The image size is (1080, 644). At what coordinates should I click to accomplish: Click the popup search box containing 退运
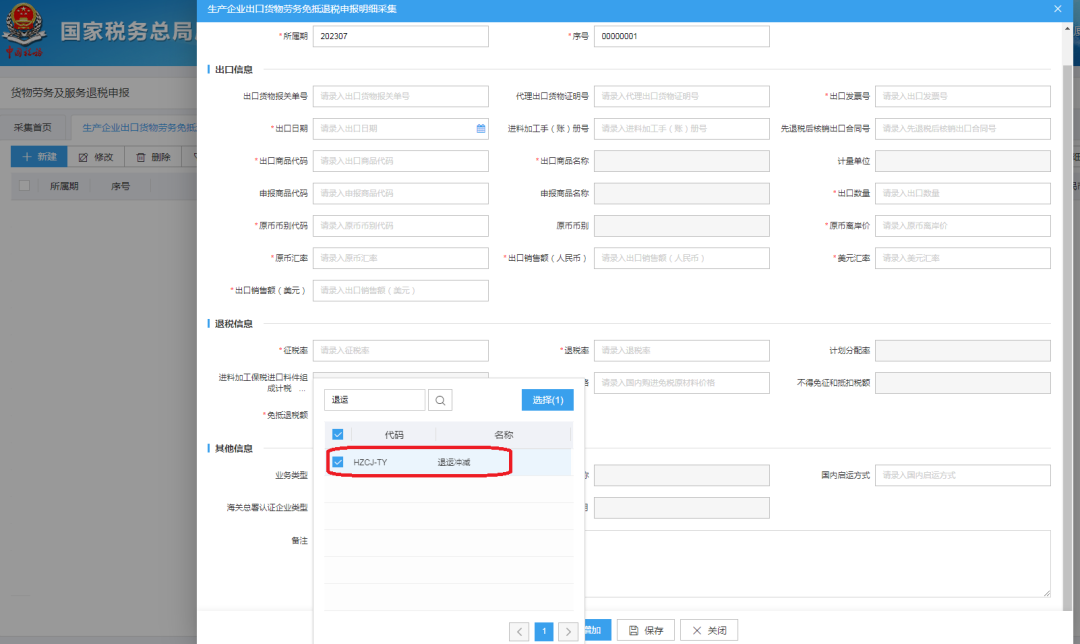pyautogui.click(x=375, y=400)
